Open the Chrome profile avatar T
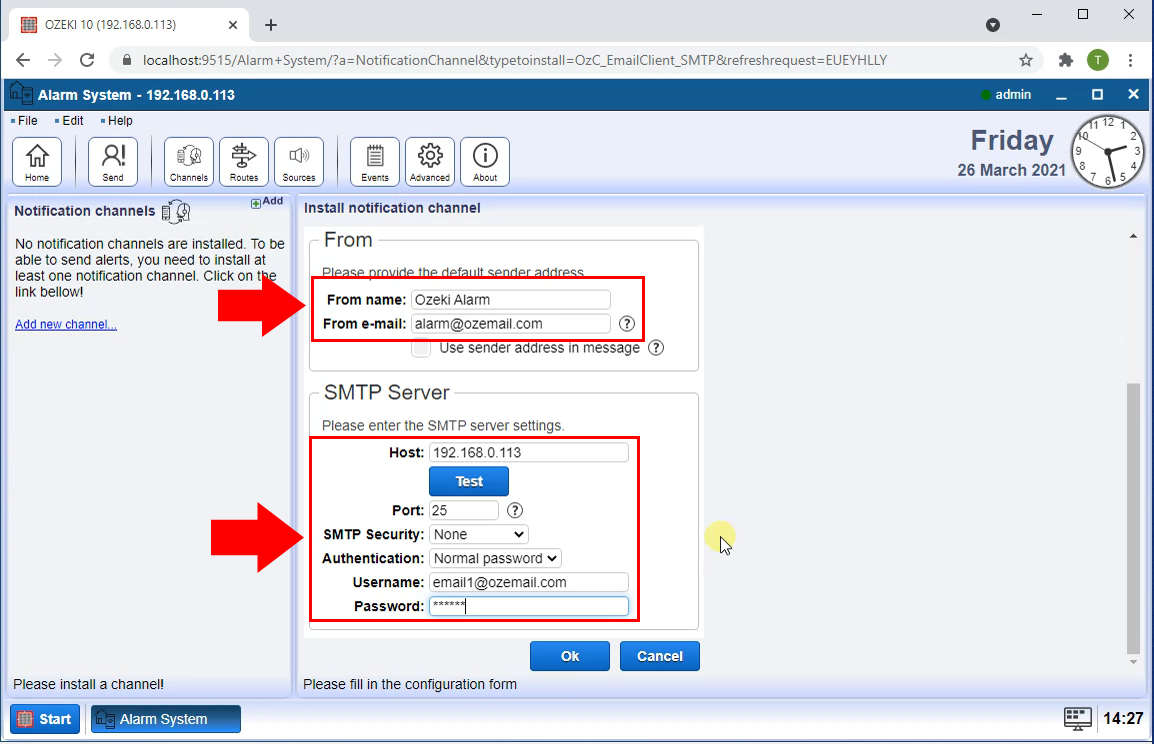This screenshot has height=744, width=1154. click(1097, 60)
